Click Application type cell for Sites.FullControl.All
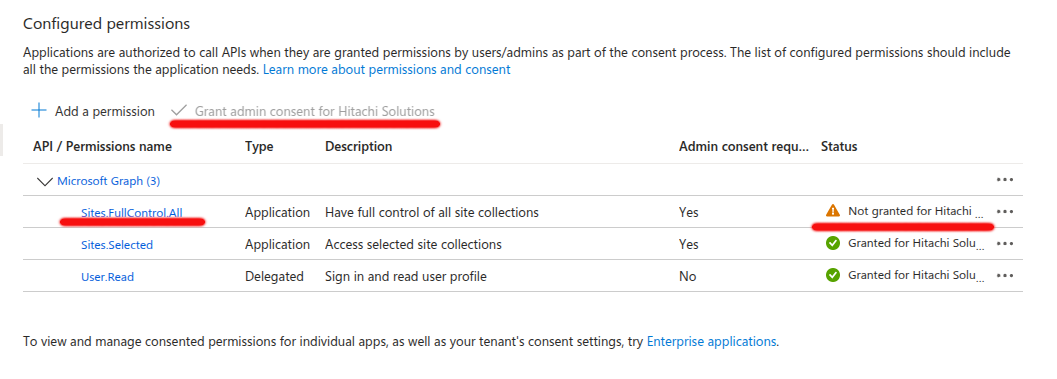Viewport: 1057px width, 379px height. [x=277, y=212]
